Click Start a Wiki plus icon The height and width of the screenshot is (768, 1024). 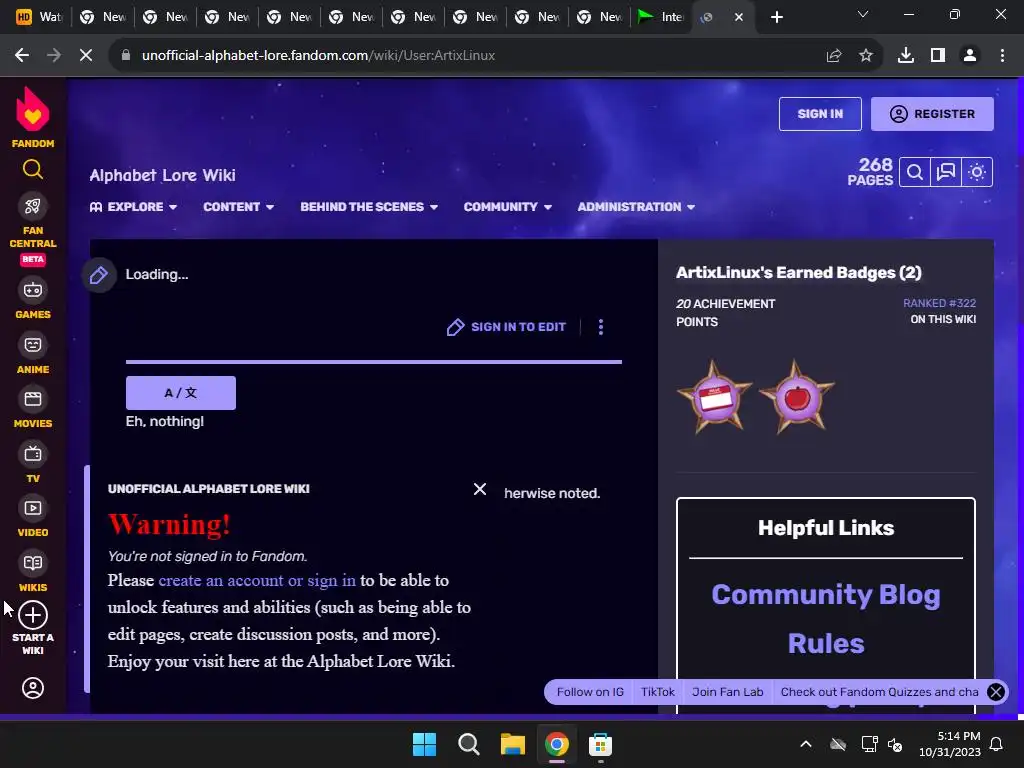coord(33,615)
